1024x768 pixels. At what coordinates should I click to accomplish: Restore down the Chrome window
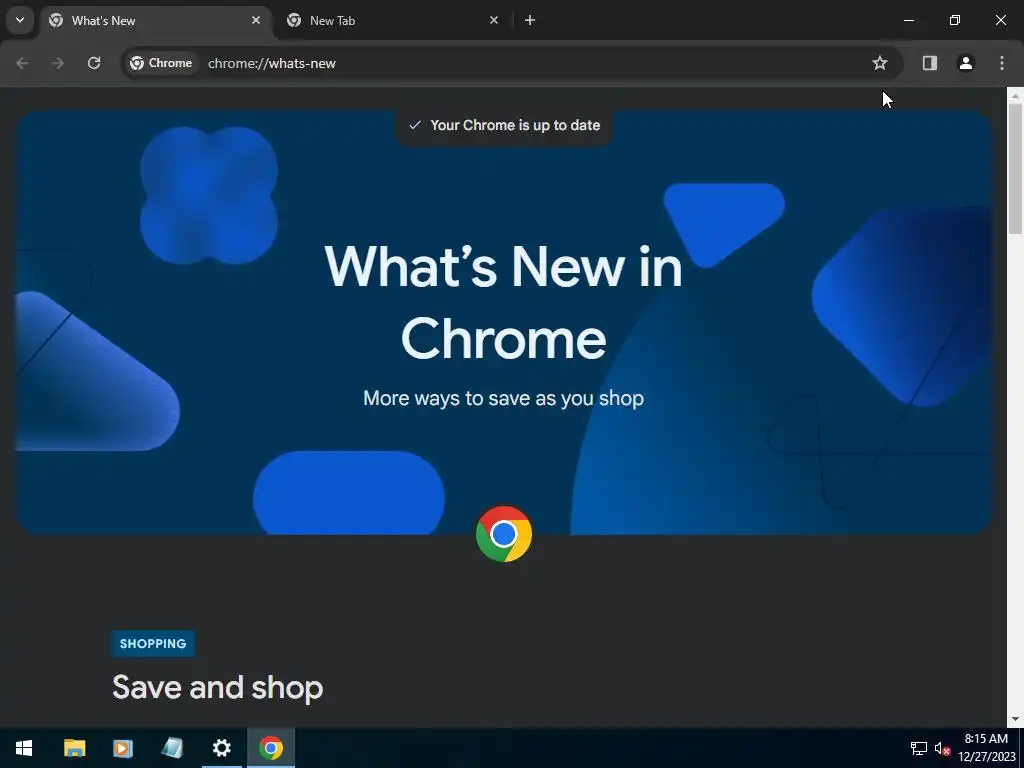(x=955, y=20)
